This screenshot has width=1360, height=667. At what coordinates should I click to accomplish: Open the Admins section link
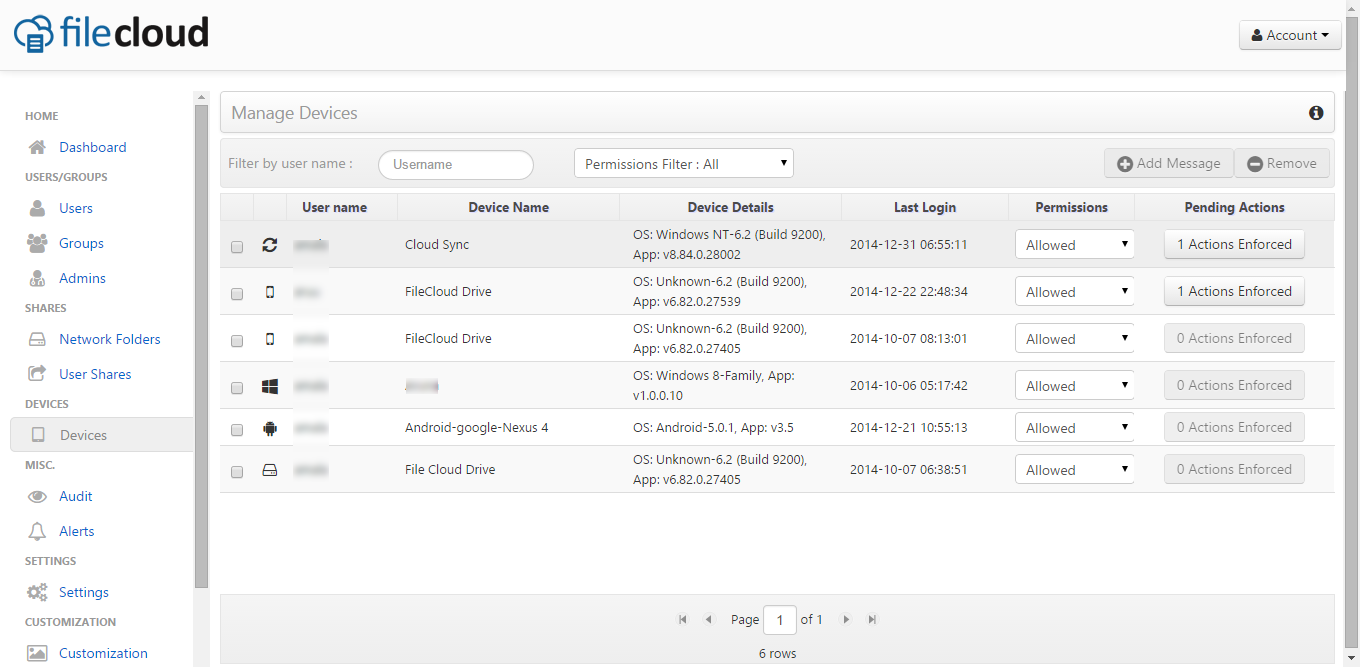click(x=82, y=278)
